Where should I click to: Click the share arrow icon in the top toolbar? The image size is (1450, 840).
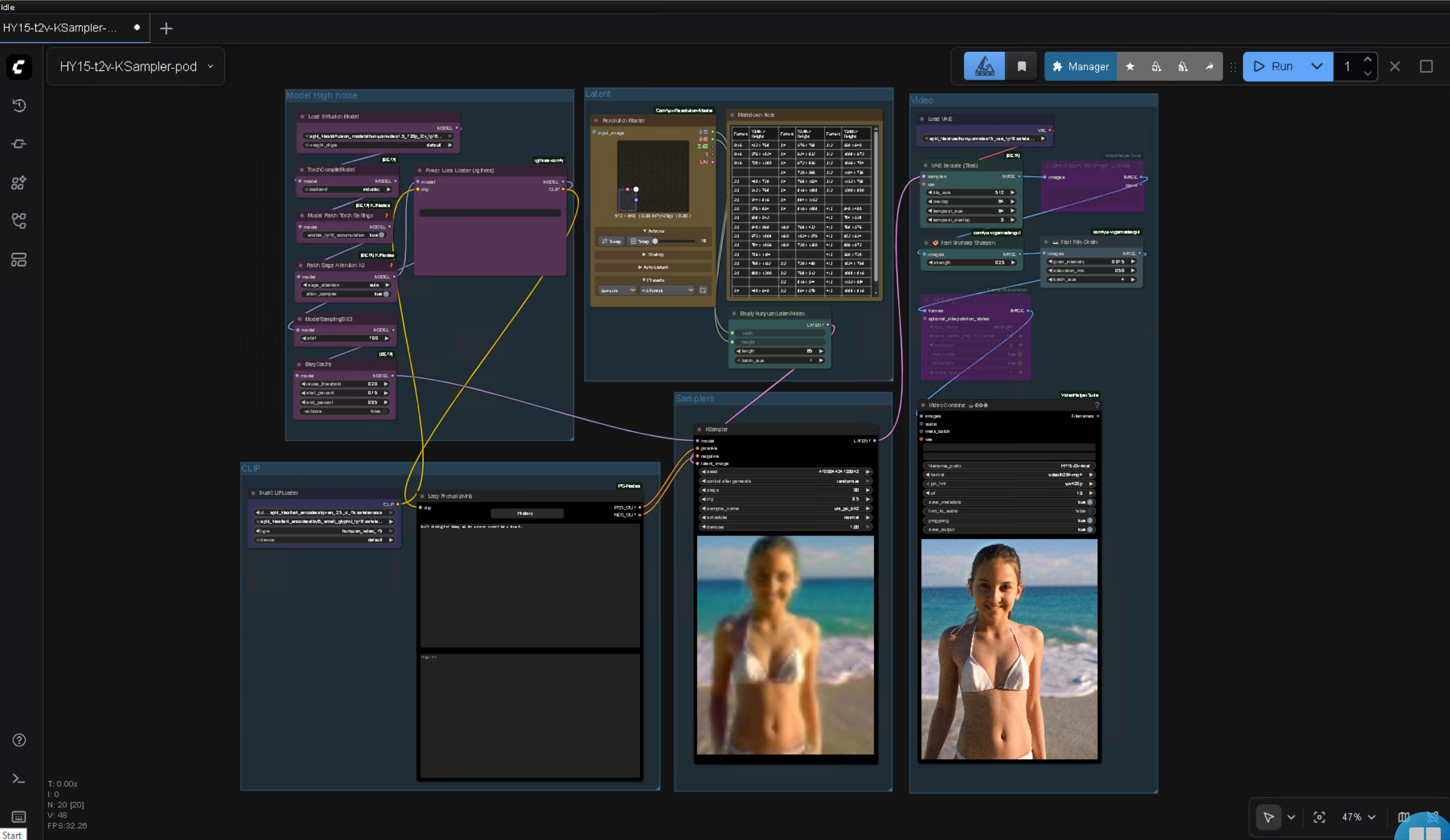click(x=1210, y=66)
